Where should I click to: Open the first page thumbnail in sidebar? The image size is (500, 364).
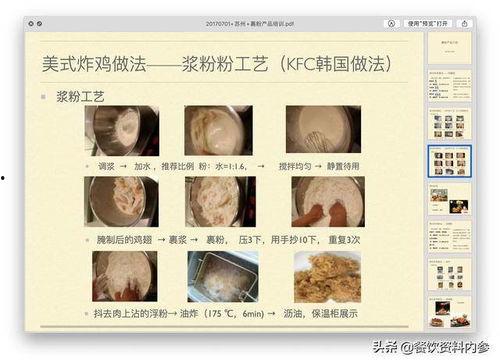449,48
